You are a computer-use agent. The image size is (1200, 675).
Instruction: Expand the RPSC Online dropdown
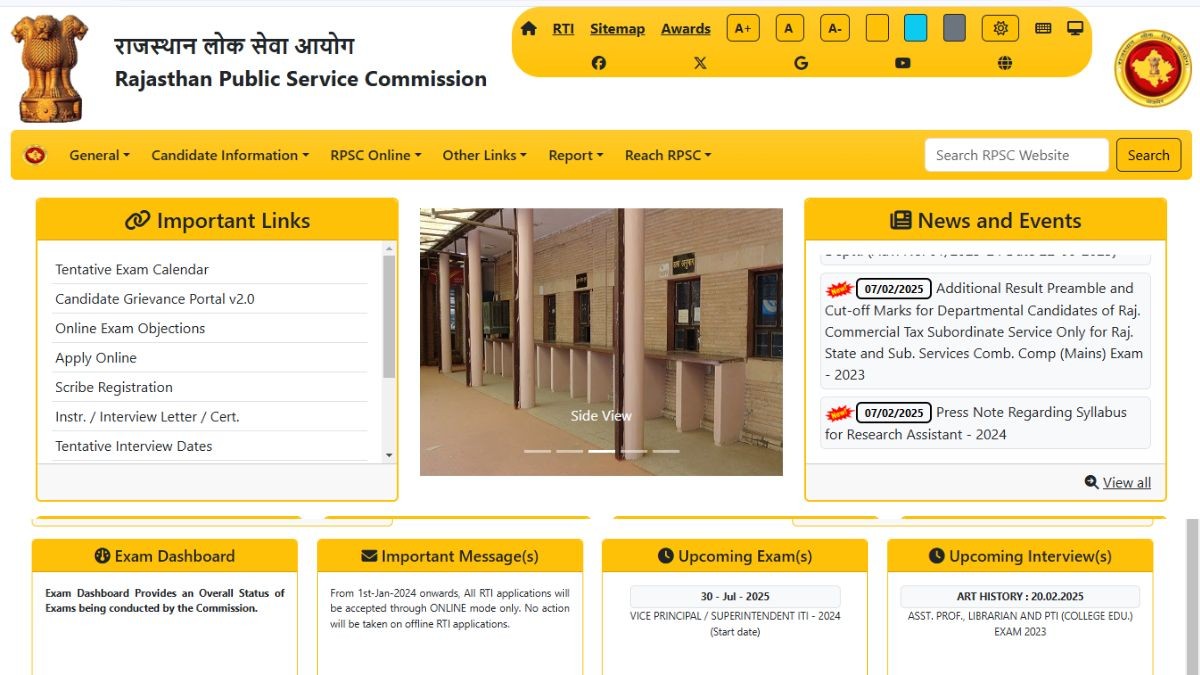pos(376,155)
